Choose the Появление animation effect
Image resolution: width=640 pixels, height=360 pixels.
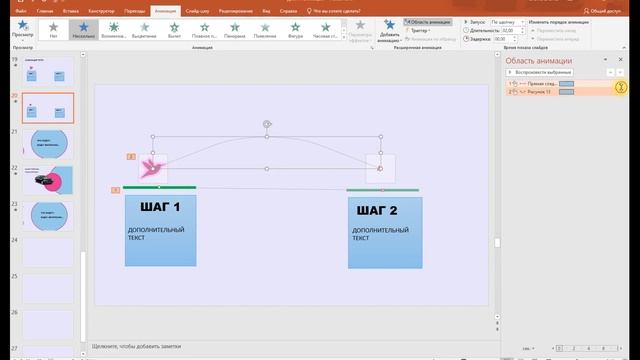click(265, 30)
